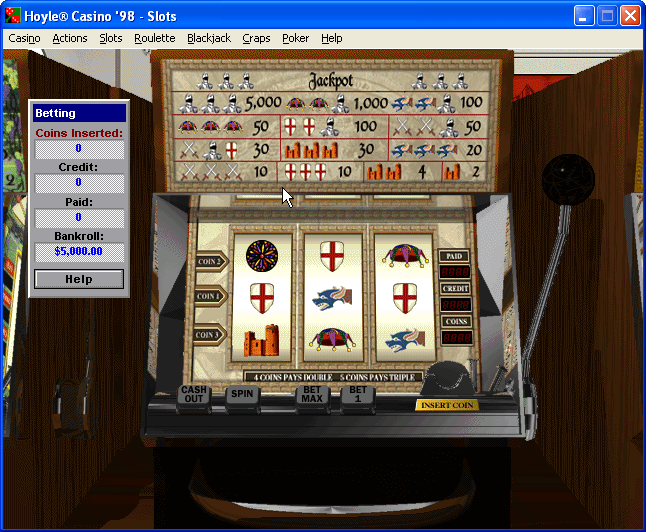This screenshot has height=532, width=646.
Task: Open the Craps menu
Action: (256, 38)
